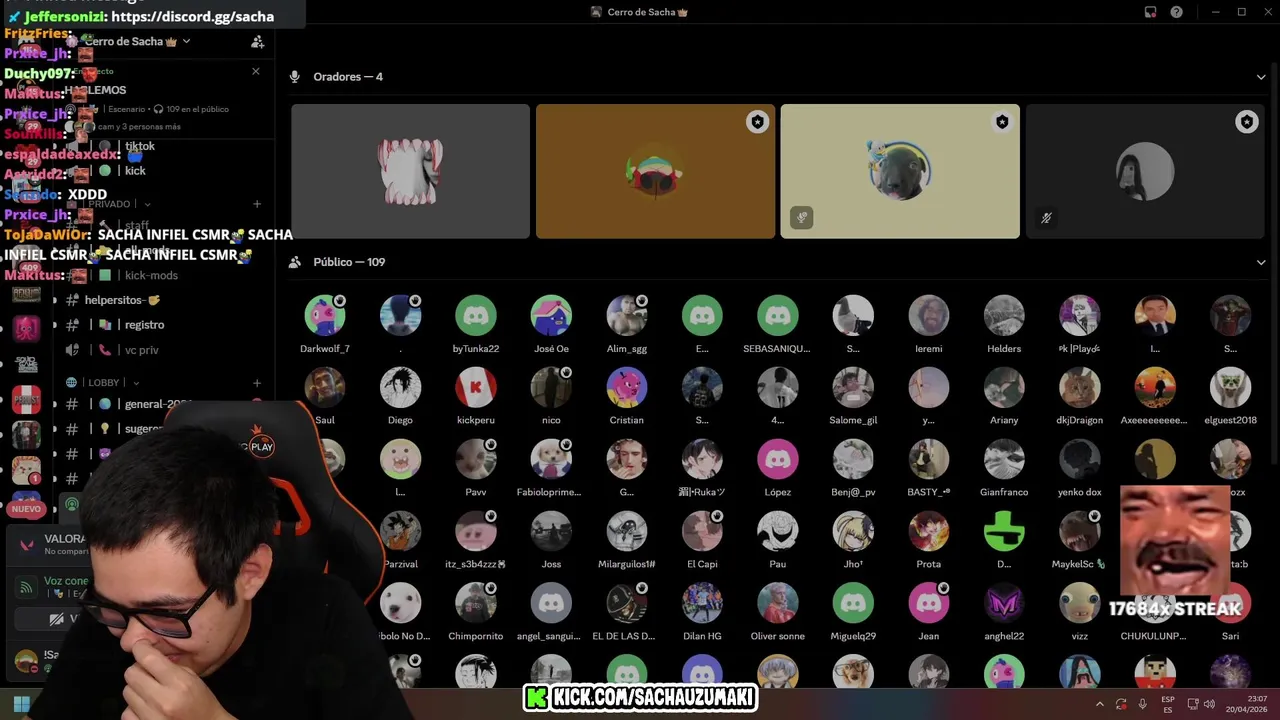
Task: Open Darkwolf_7 audience avatar
Action: pyautogui.click(x=325, y=315)
